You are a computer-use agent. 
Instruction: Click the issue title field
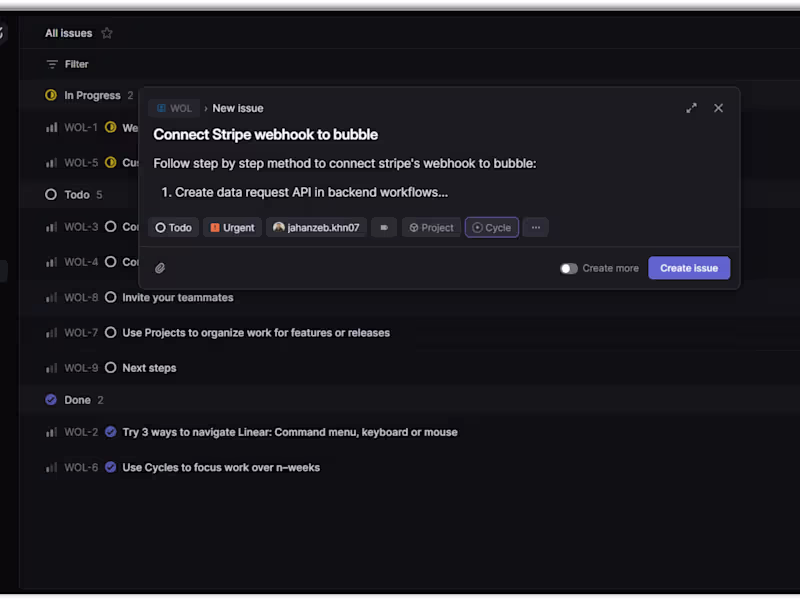click(266, 135)
